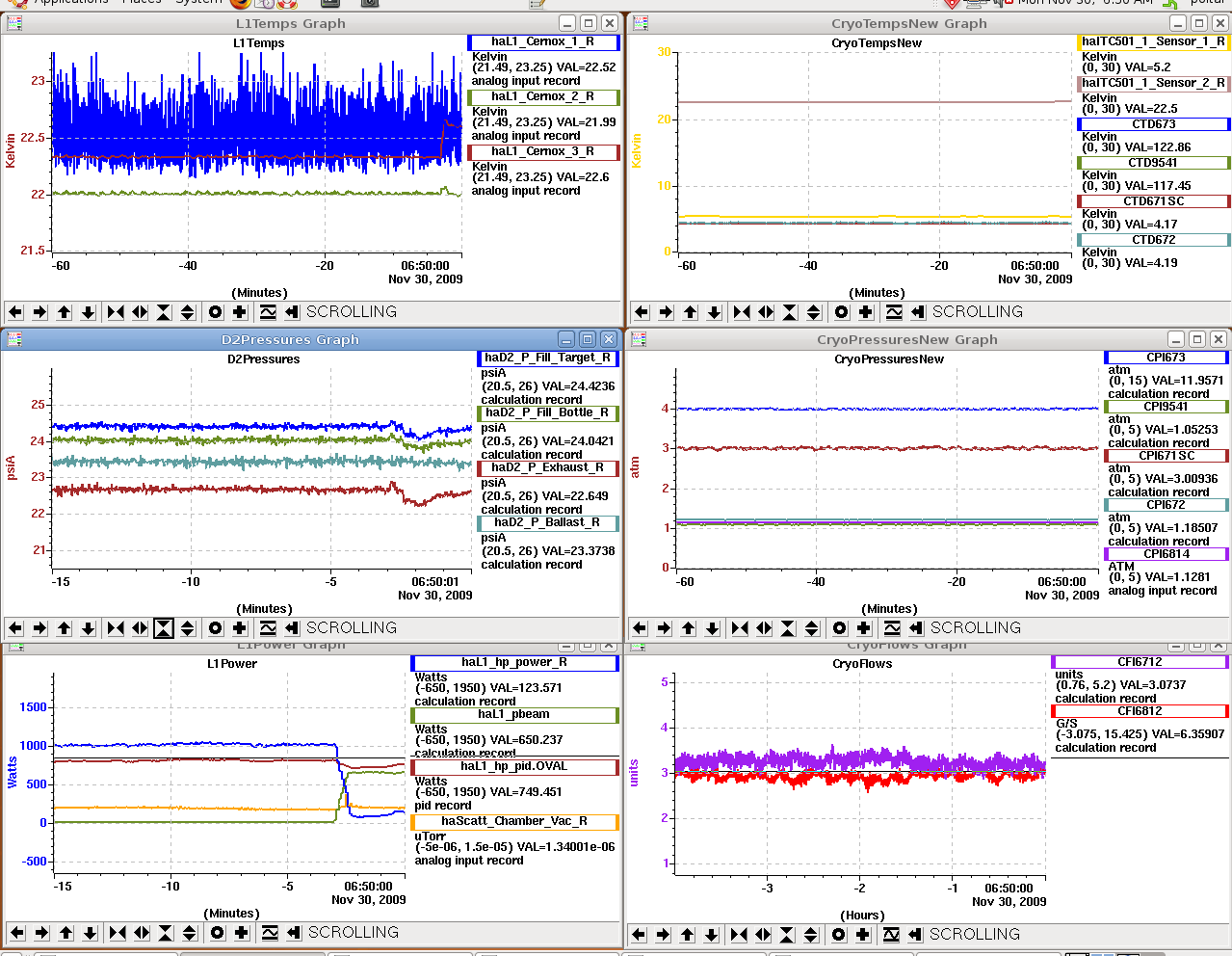This screenshot has width=1232, height=956.
Task: Select the haD2_P_Exhaust_R legend entry
Action: pos(548,468)
